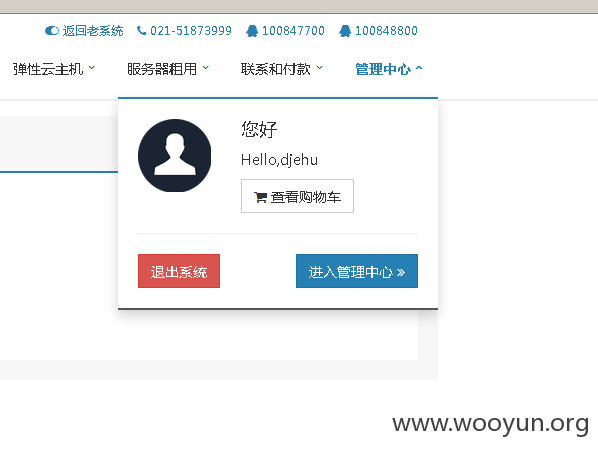
Task: Click the 您好 greeting text
Action: 259,129
